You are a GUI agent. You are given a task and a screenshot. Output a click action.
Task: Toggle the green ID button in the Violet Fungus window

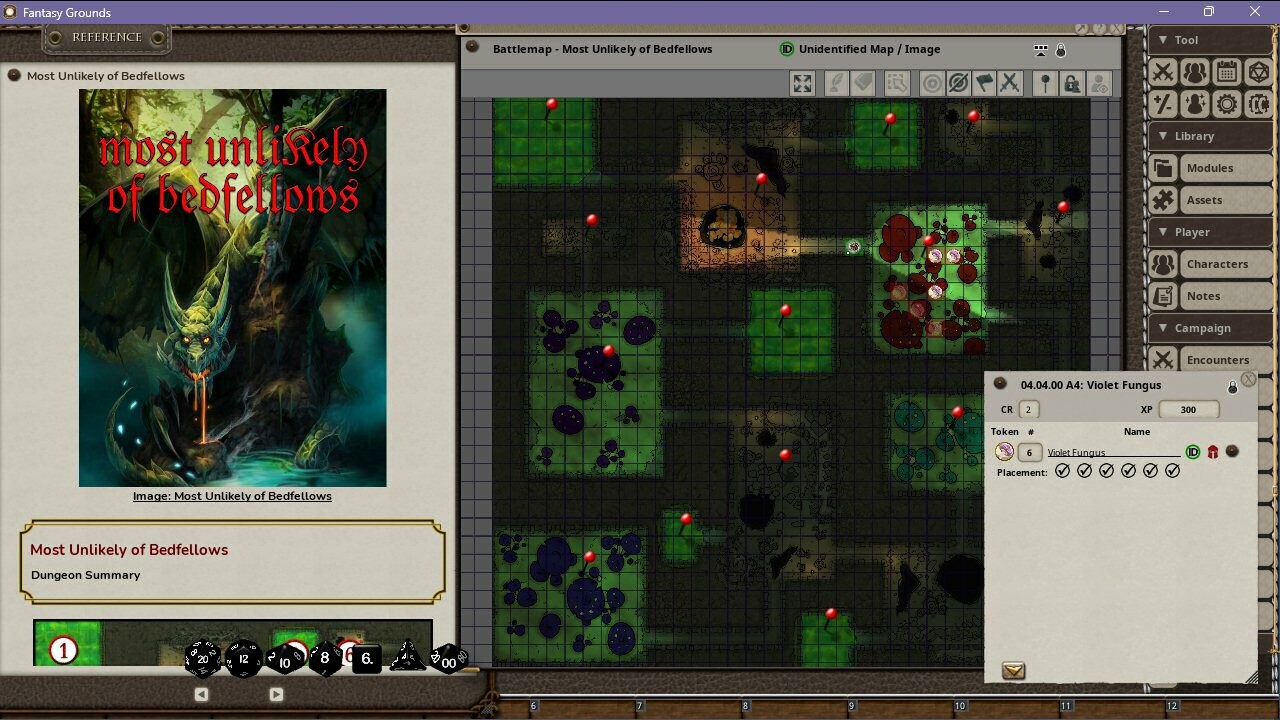[1193, 452]
